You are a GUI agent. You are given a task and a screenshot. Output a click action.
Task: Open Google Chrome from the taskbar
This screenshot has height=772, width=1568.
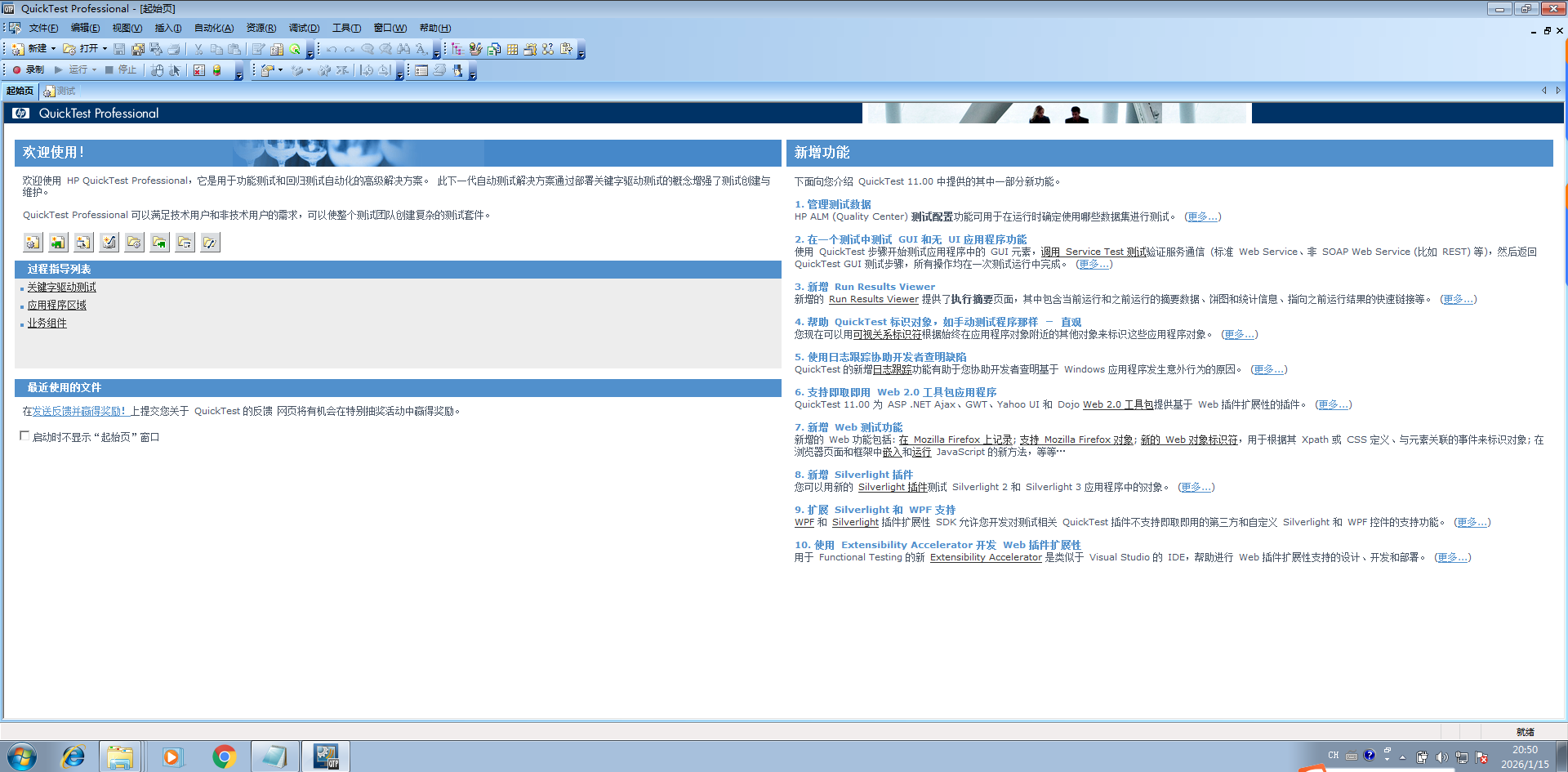click(224, 756)
